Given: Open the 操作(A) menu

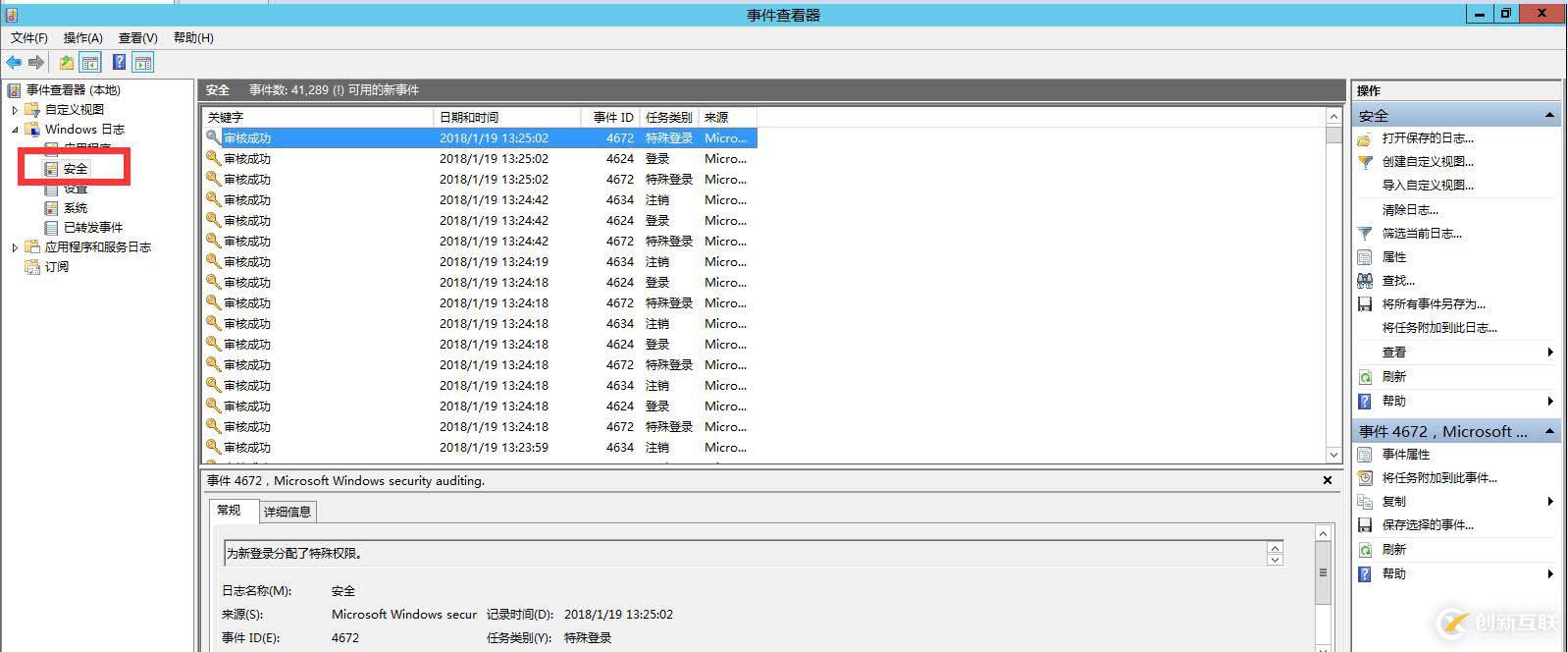Looking at the screenshot, I should [x=82, y=37].
